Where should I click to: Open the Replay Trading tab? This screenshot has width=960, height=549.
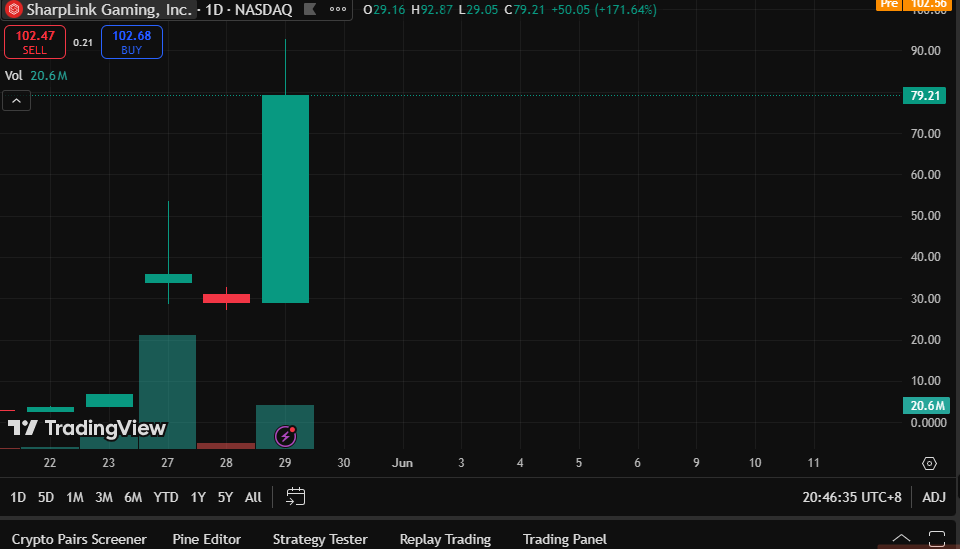pos(445,539)
